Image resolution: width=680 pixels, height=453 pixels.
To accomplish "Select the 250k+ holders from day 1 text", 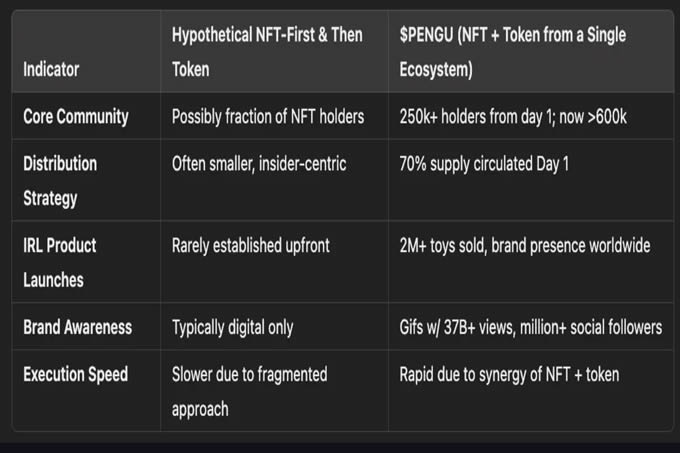I will pyautogui.click(x=470, y=116).
